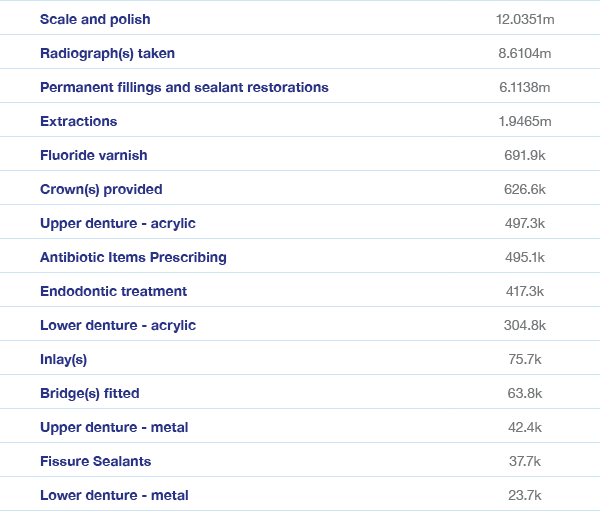Select 'Antibiotic Items Prescribing' row label
Image resolution: width=600 pixels, height=511 pixels.
tap(133, 257)
